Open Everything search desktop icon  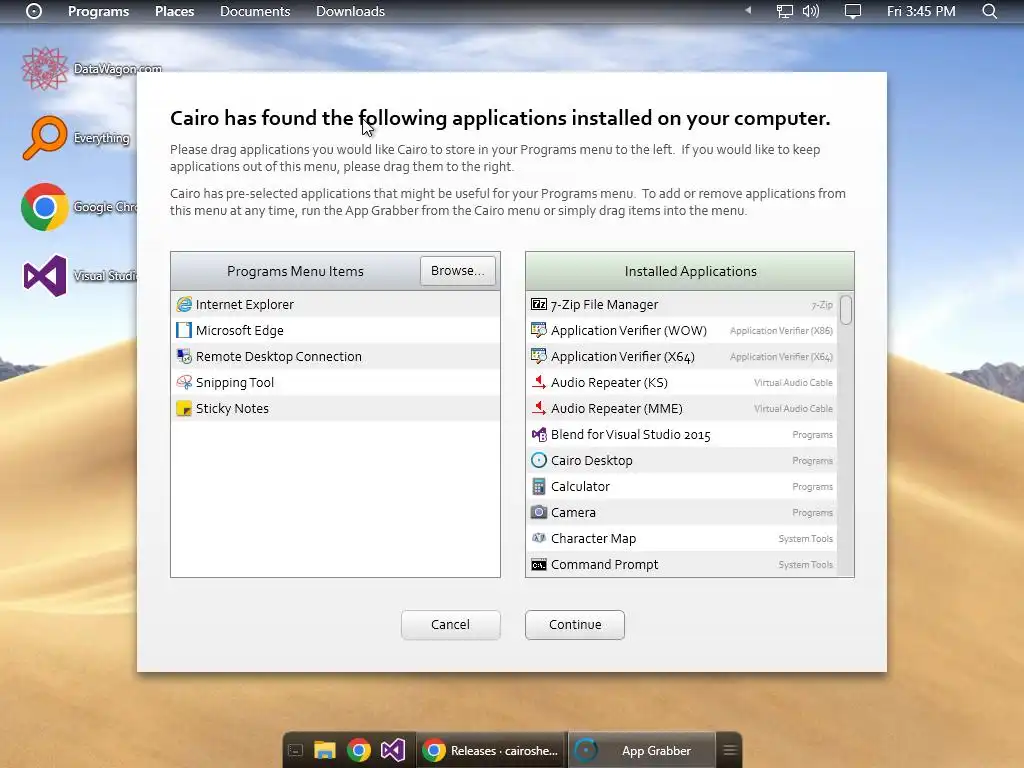44,138
